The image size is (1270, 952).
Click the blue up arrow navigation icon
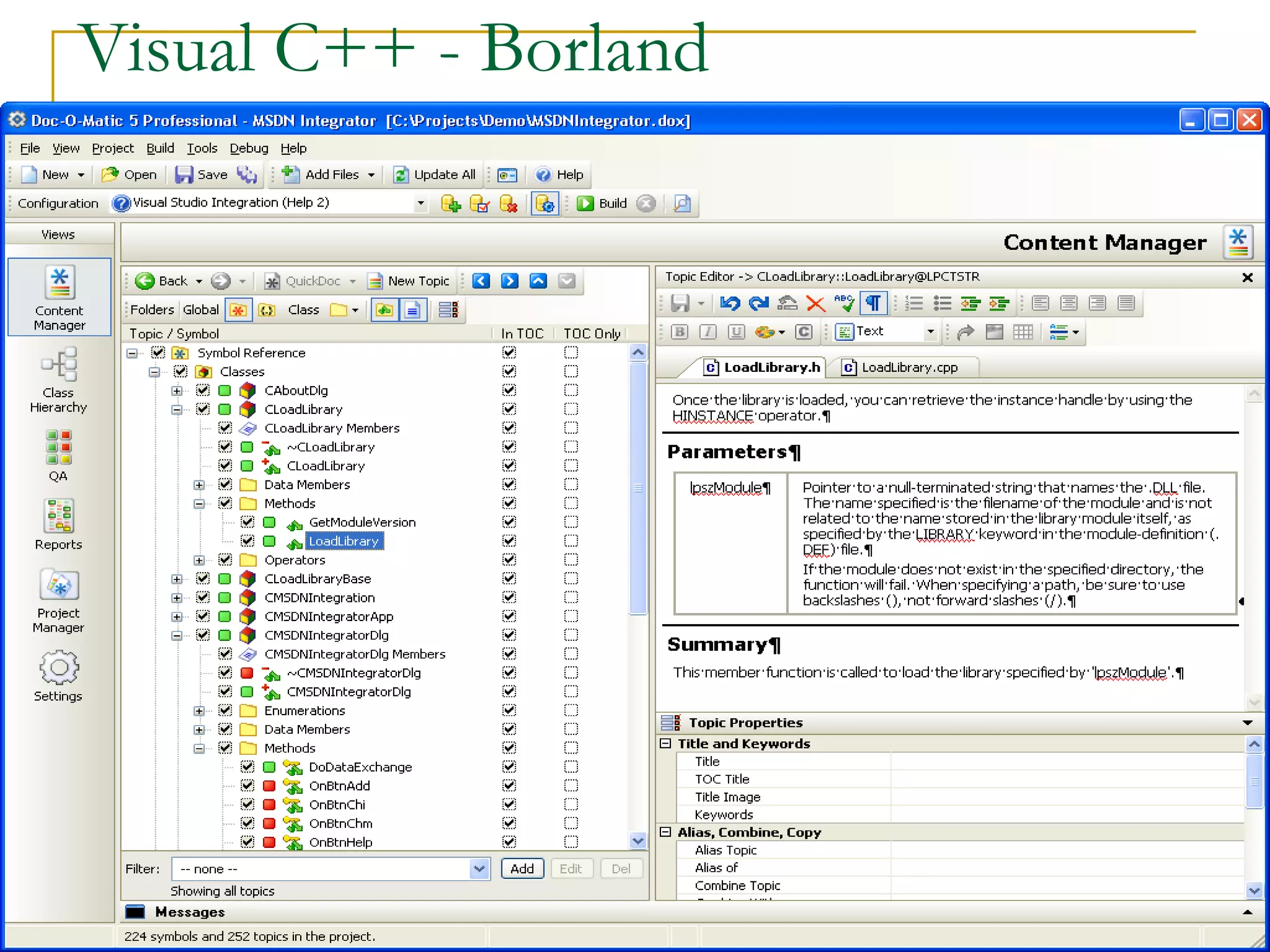tap(538, 281)
